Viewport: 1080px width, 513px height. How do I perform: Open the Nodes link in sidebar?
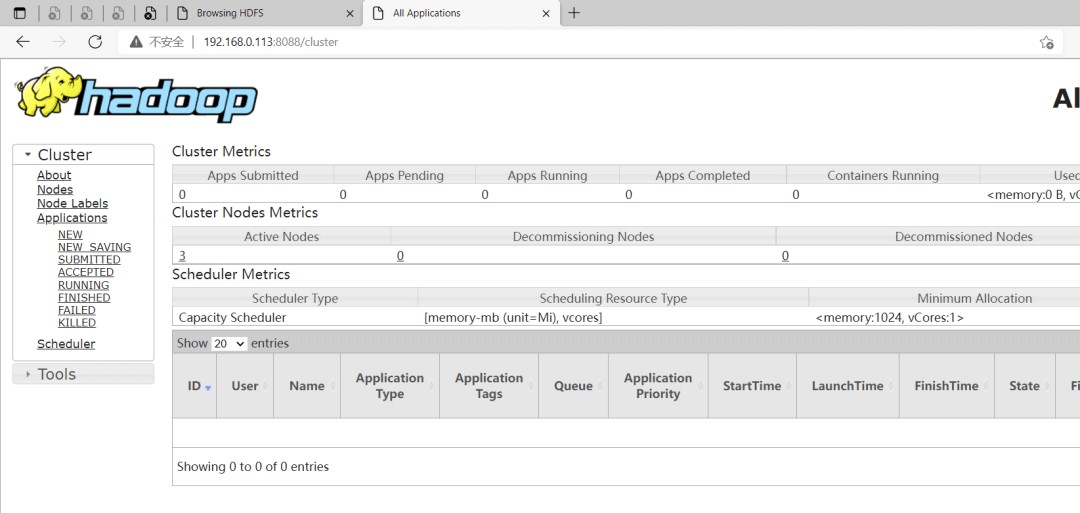point(55,190)
